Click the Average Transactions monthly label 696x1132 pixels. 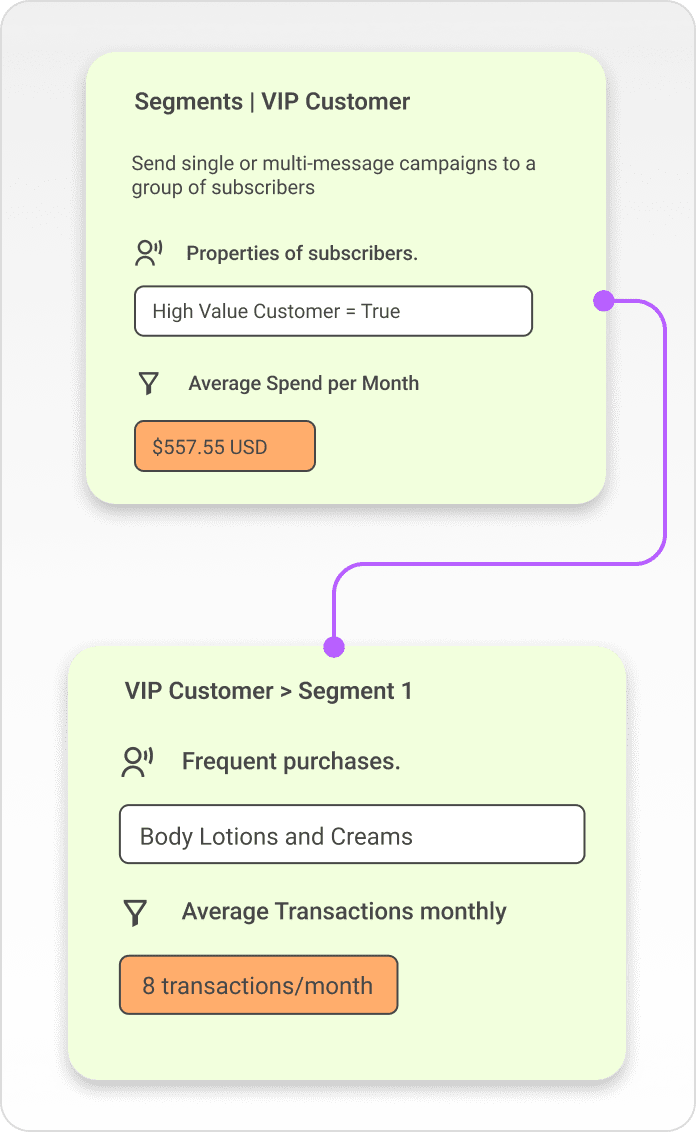pyautogui.click(x=344, y=912)
